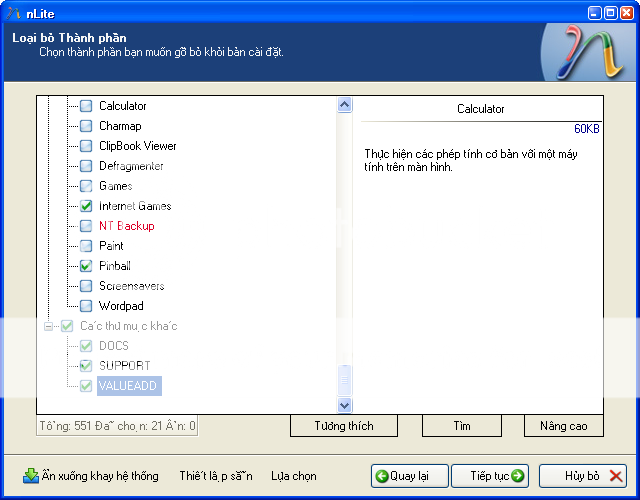Screen dimensions: 640x500
Task: Uncheck the Internet Games checkbox
Action: tap(86, 206)
